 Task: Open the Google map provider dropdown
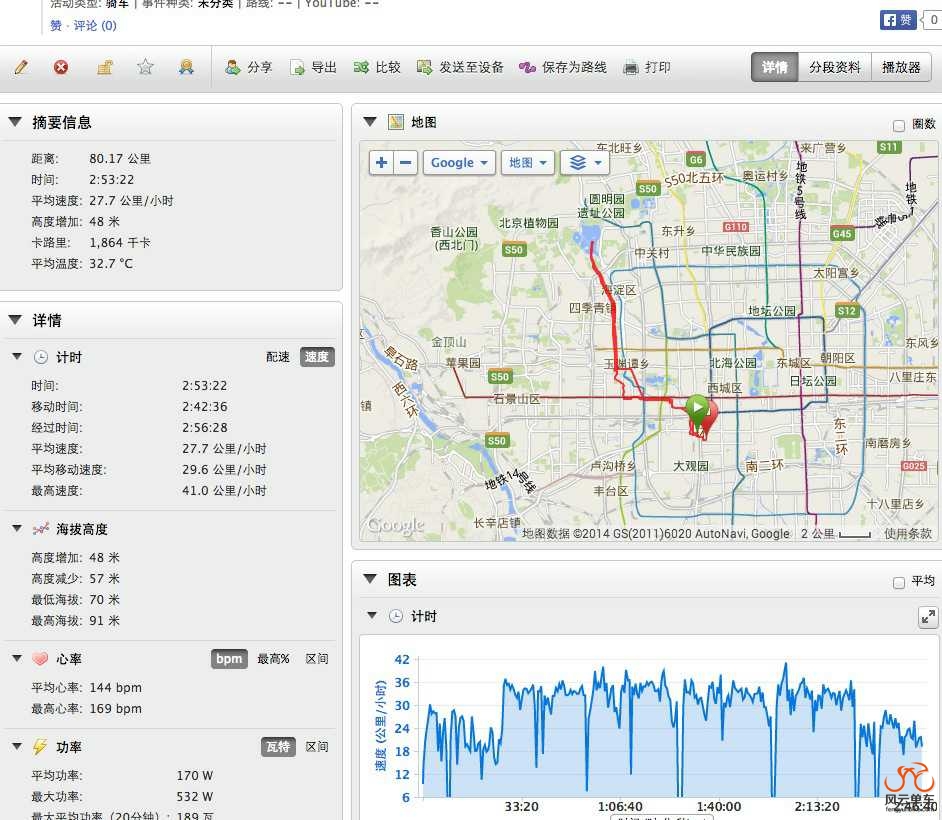[460, 162]
